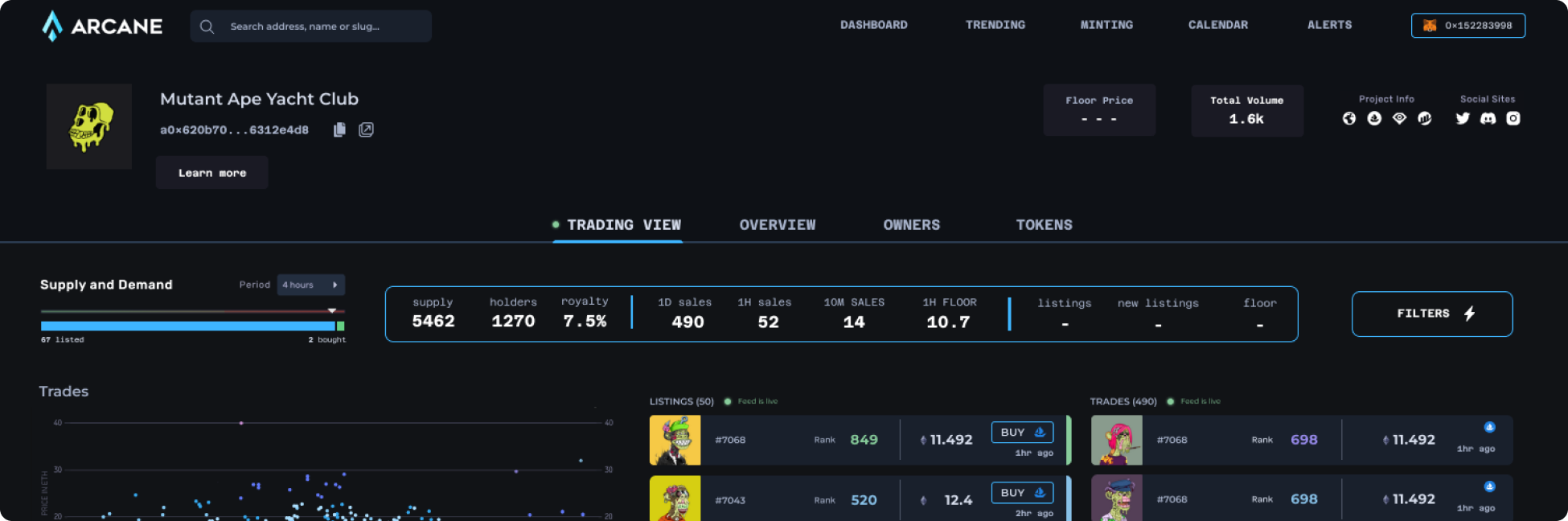Image resolution: width=1568 pixels, height=521 pixels.
Task: Open the thumbnail of listing #7068
Action: (x=675, y=440)
